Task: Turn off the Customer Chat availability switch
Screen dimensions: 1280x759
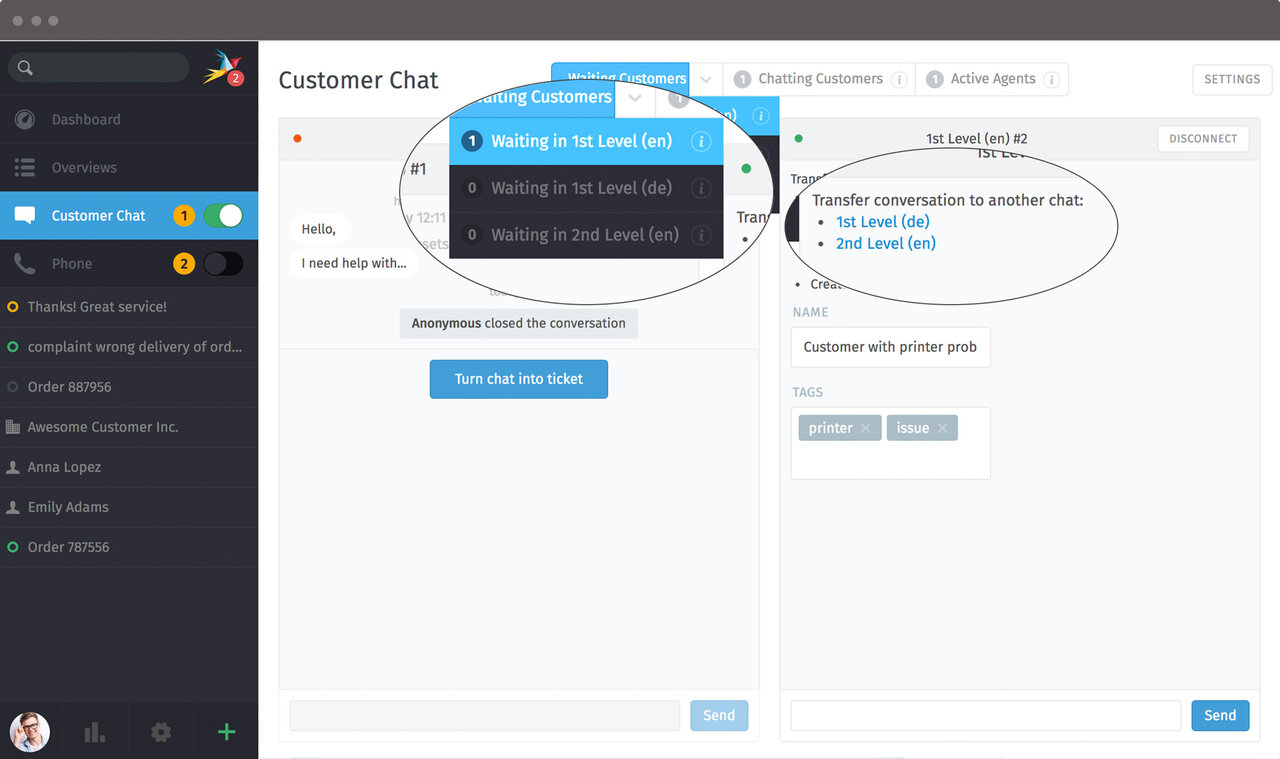Action: pyautogui.click(x=223, y=215)
